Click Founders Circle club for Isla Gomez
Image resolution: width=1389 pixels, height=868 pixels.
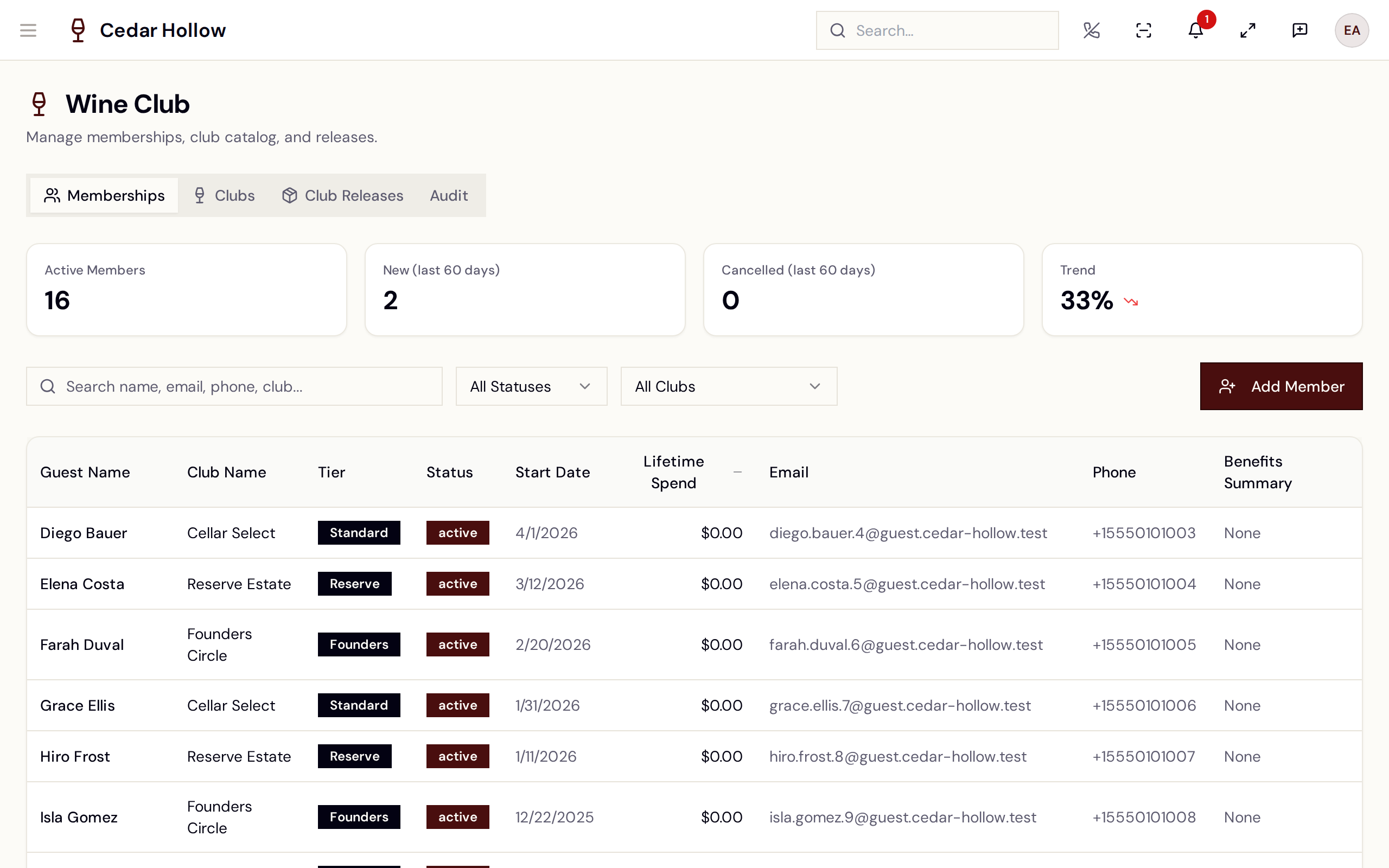219,817
